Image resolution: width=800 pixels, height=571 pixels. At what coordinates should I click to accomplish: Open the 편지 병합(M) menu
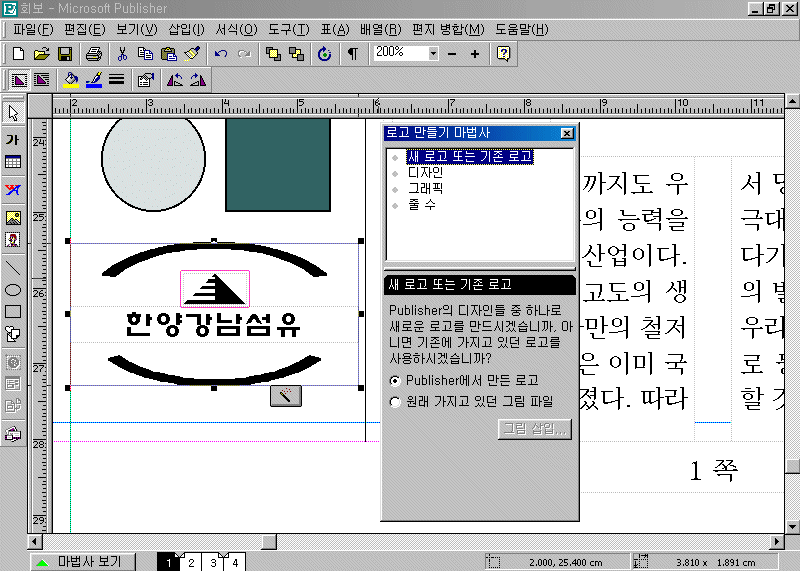pyautogui.click(x=447, y=29)
